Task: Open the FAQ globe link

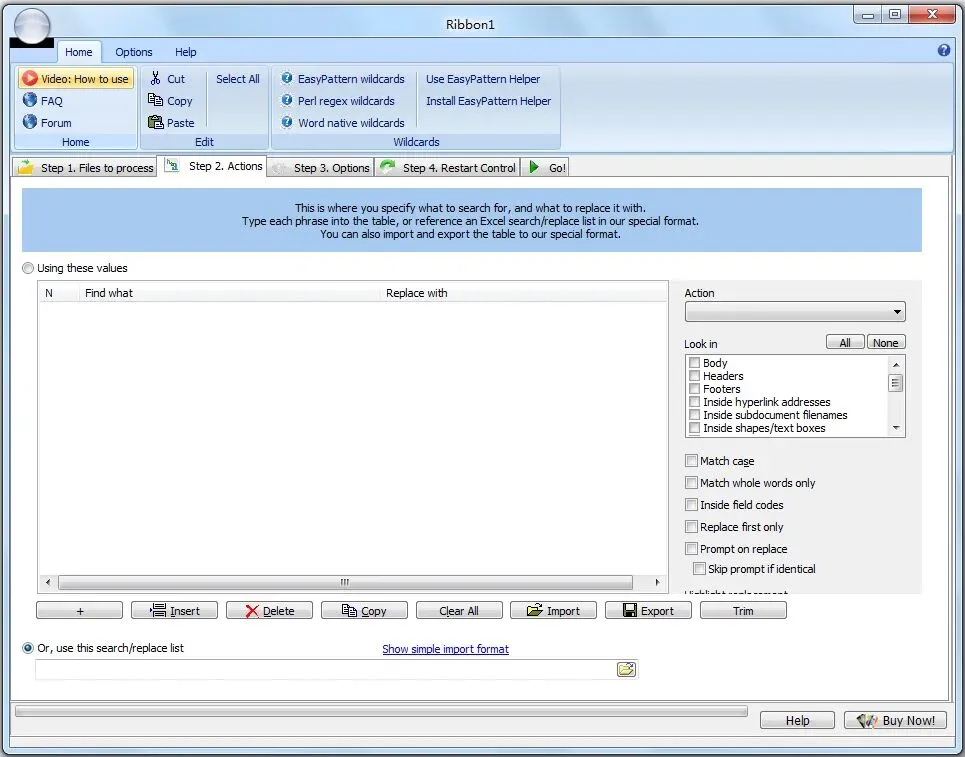Action: click(42, 100)
